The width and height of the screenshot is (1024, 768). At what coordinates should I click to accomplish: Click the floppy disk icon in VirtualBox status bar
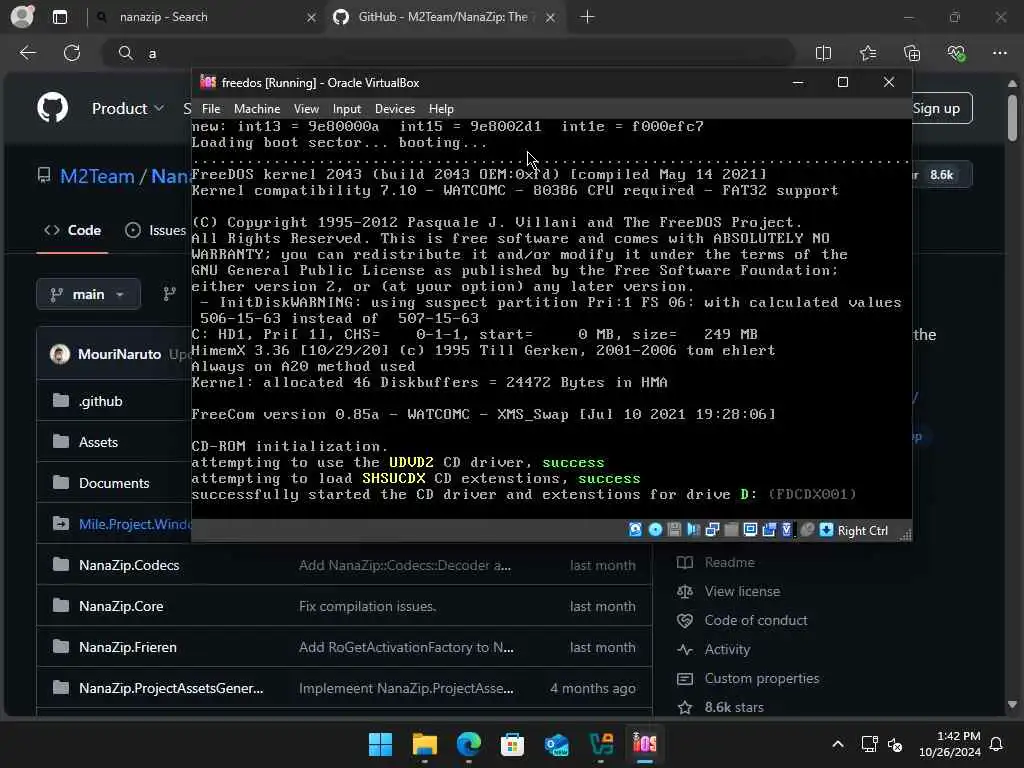674,530
